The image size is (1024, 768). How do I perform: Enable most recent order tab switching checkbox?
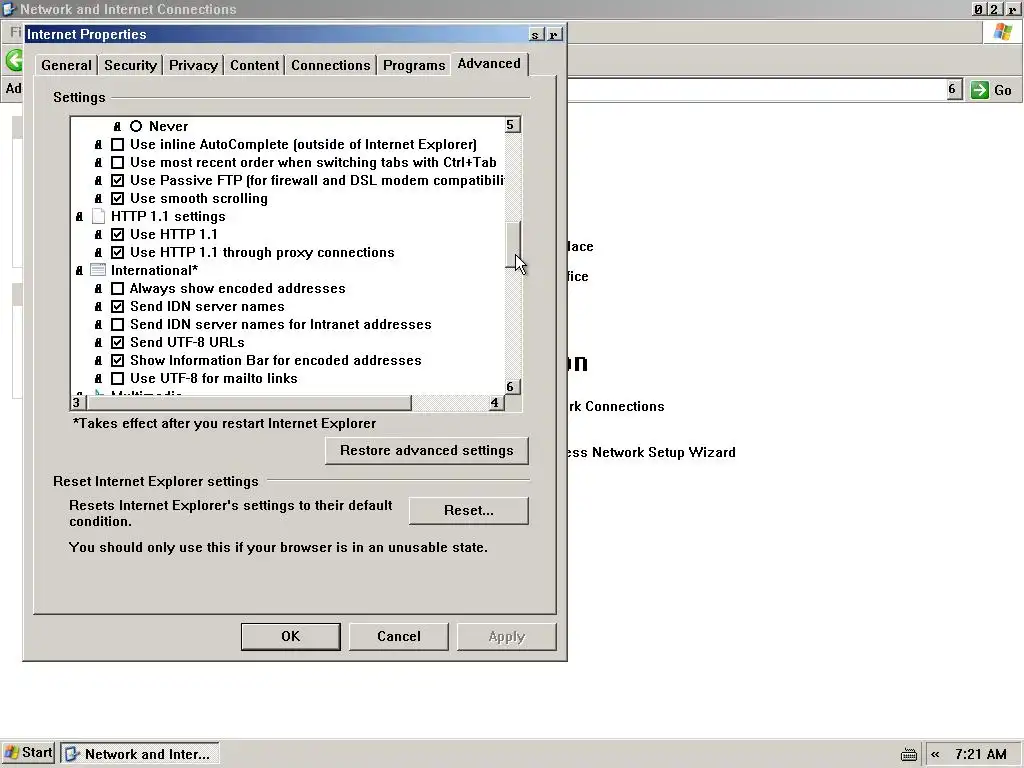[118, 163]
